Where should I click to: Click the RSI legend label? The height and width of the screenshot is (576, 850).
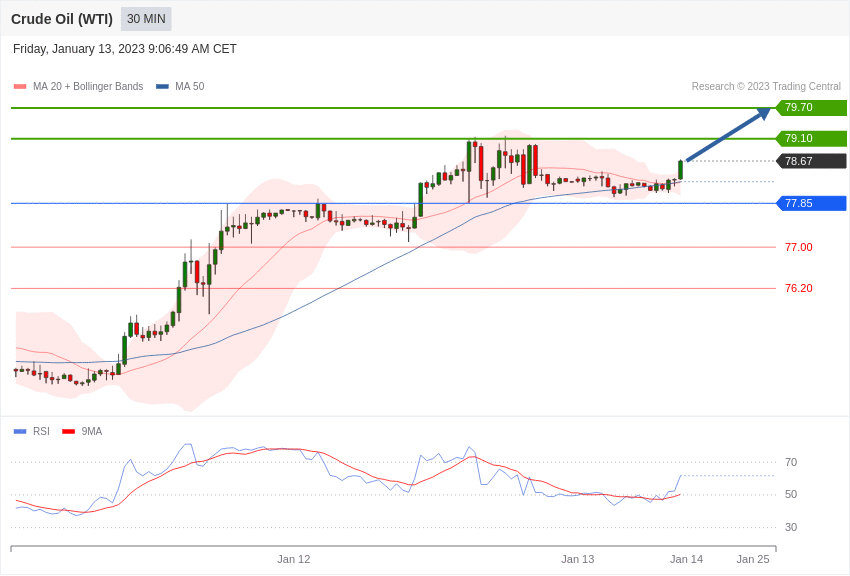coord(41,431)
